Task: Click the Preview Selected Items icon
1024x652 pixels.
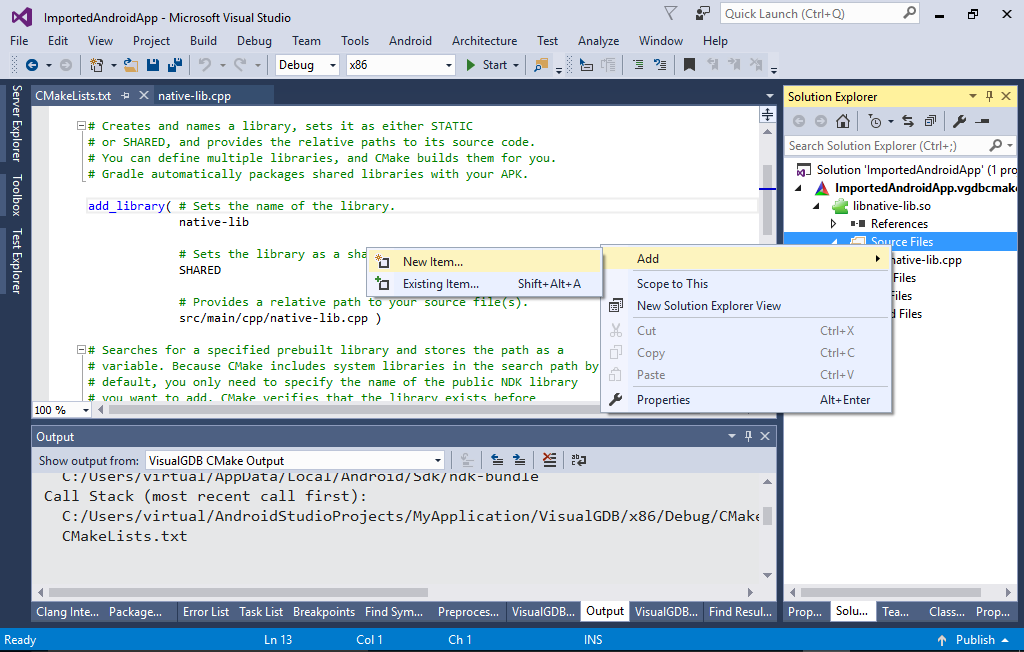Action: click(982, 122)
